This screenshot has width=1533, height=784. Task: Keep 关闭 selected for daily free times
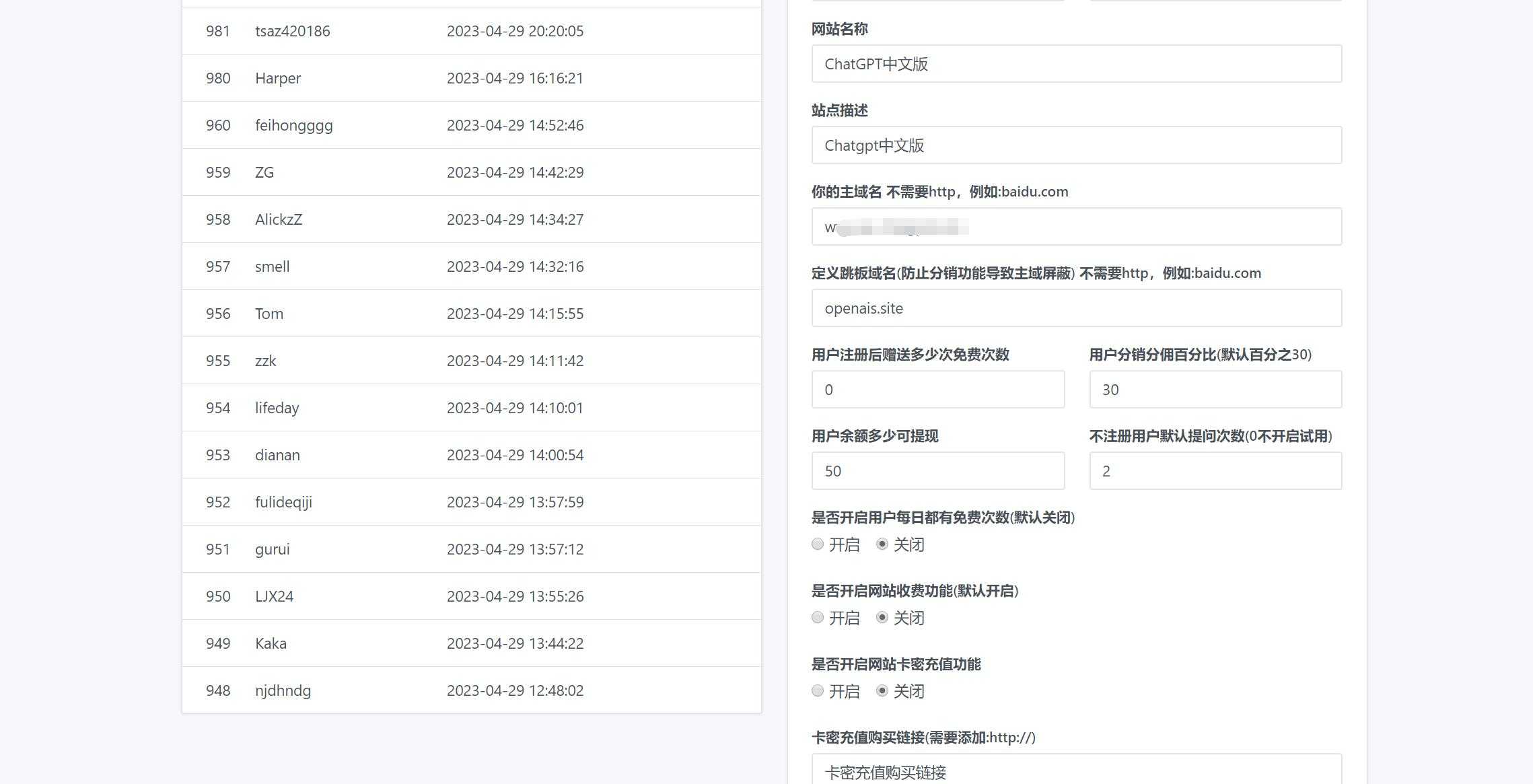point(882,544)
